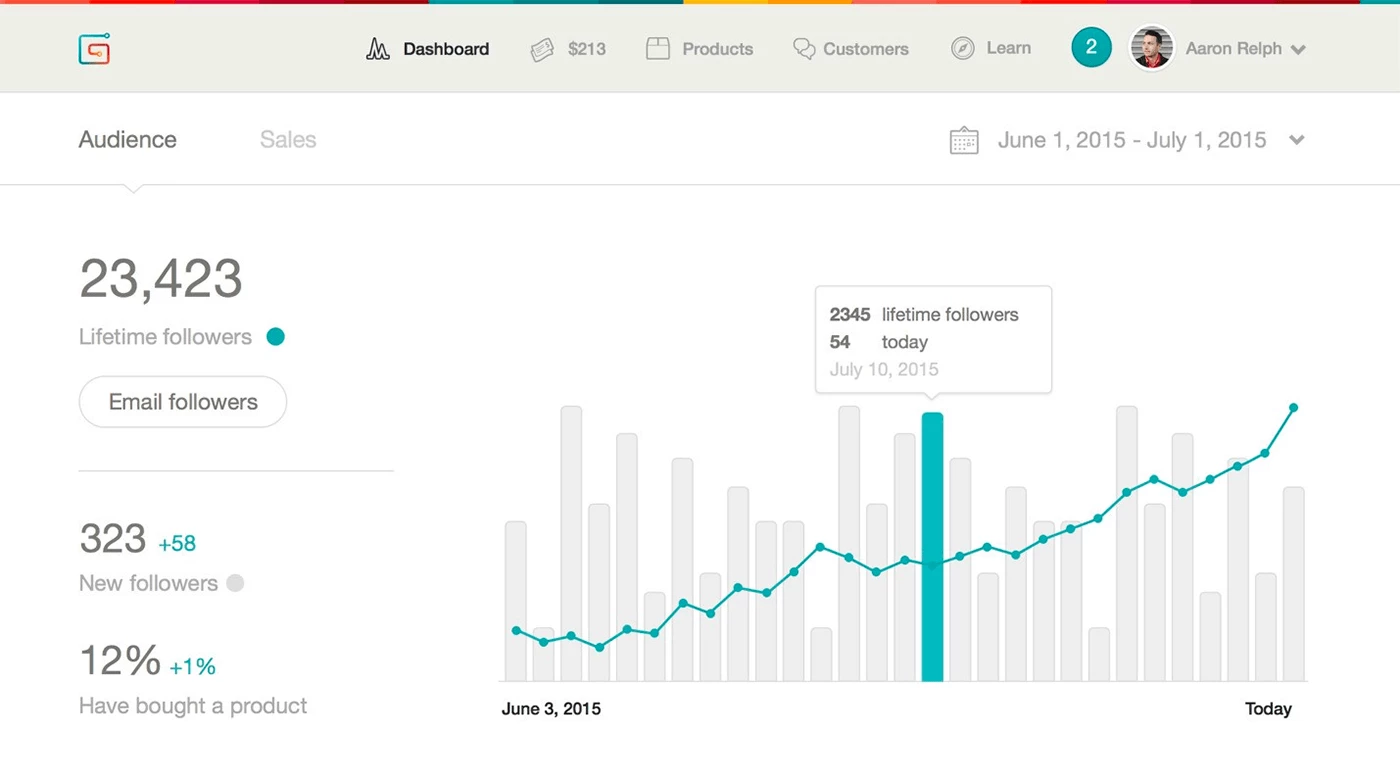Click the last data point on line chart
Viewport: 1400px width, 782px height.
pos(1293,408)
